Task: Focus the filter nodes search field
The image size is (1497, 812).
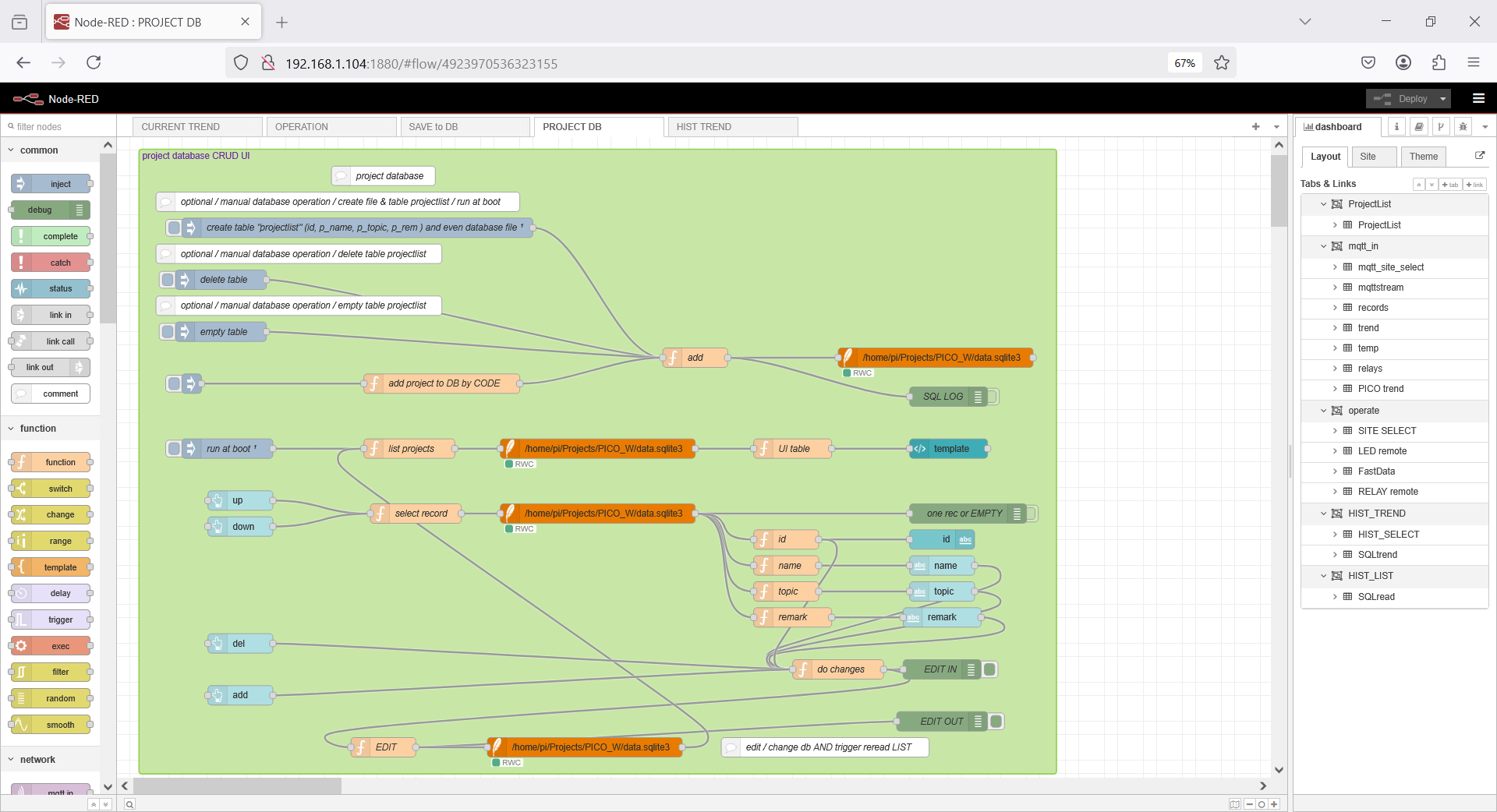Action: tap(58, 126)
